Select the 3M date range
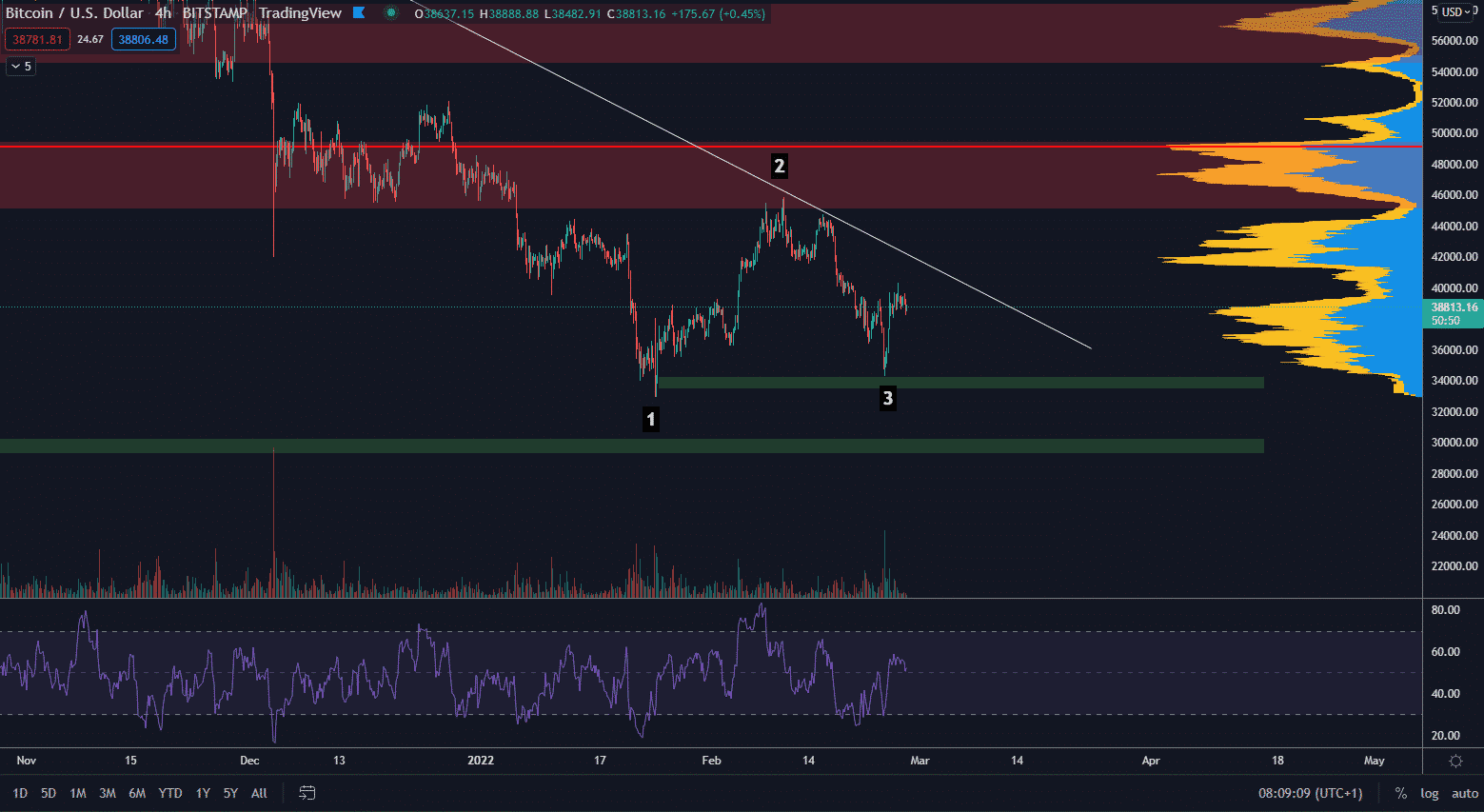The image size is (1484, 812). (x=108, y=793)
